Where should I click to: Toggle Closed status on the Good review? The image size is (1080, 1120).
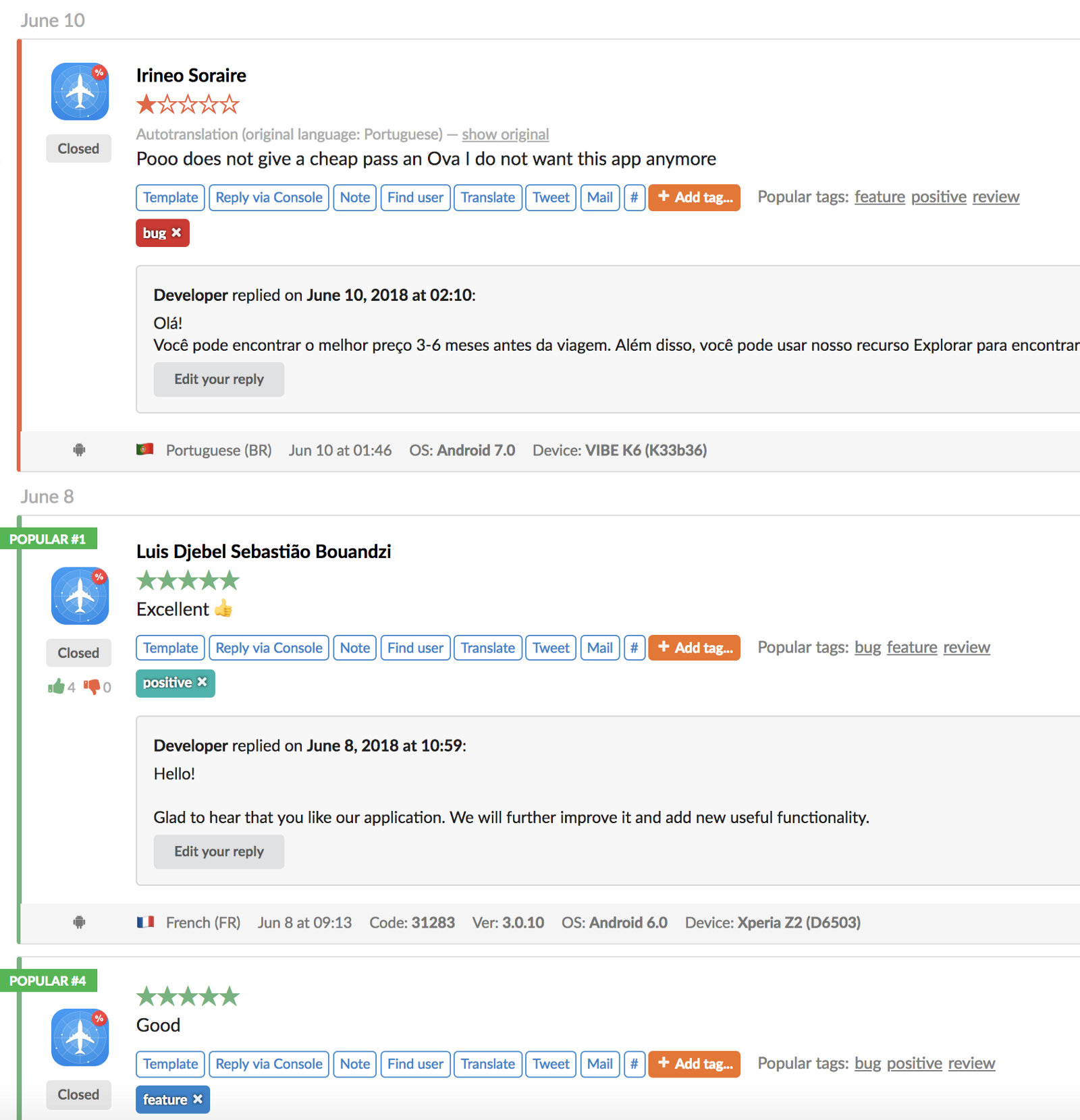tap(78, 1094)
